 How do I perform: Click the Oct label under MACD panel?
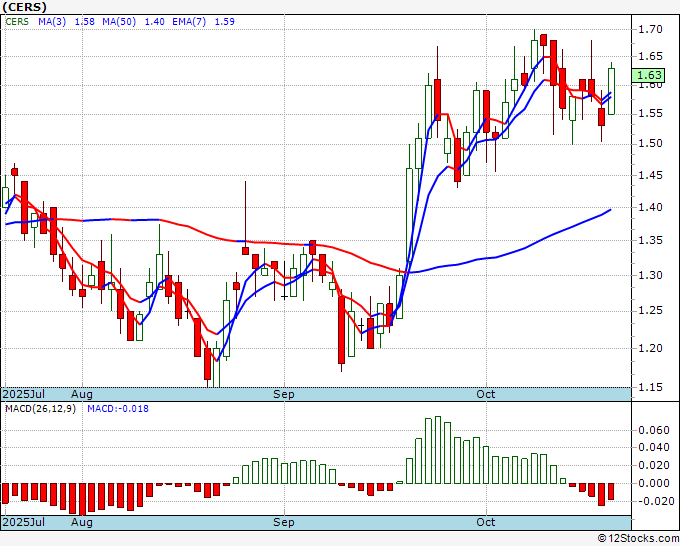click(486, 522)
